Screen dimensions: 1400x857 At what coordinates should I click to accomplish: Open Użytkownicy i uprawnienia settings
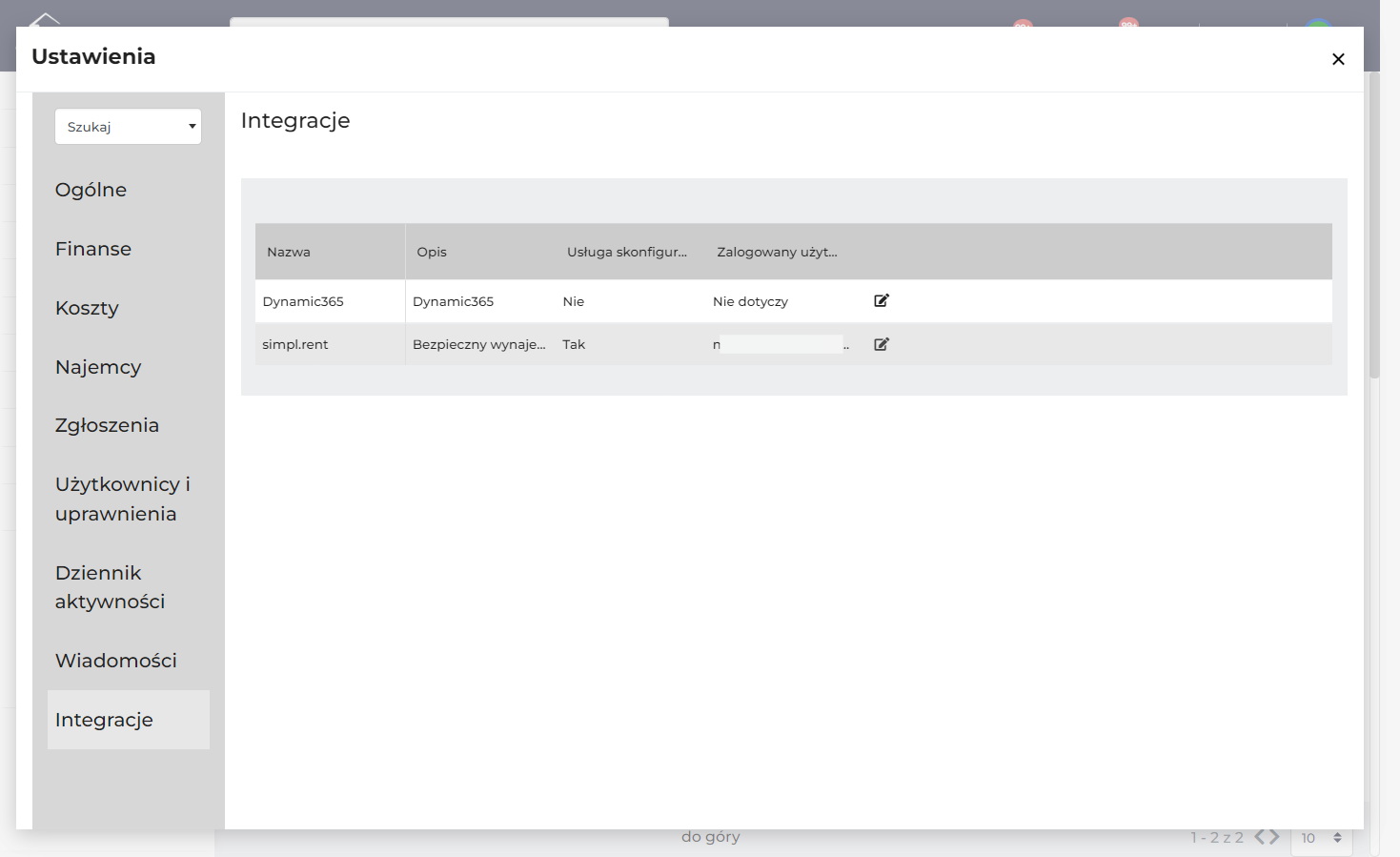tap(122, 499)
